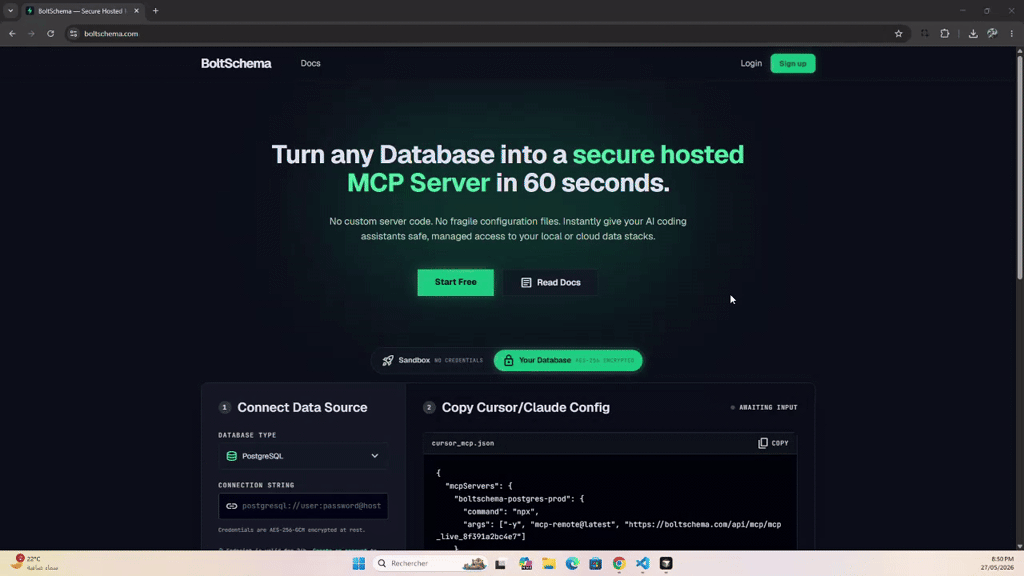Screen dimensions: 1024x576
Task: Open the tab search dropdown arrow
Action: click(x=10, y=11)
